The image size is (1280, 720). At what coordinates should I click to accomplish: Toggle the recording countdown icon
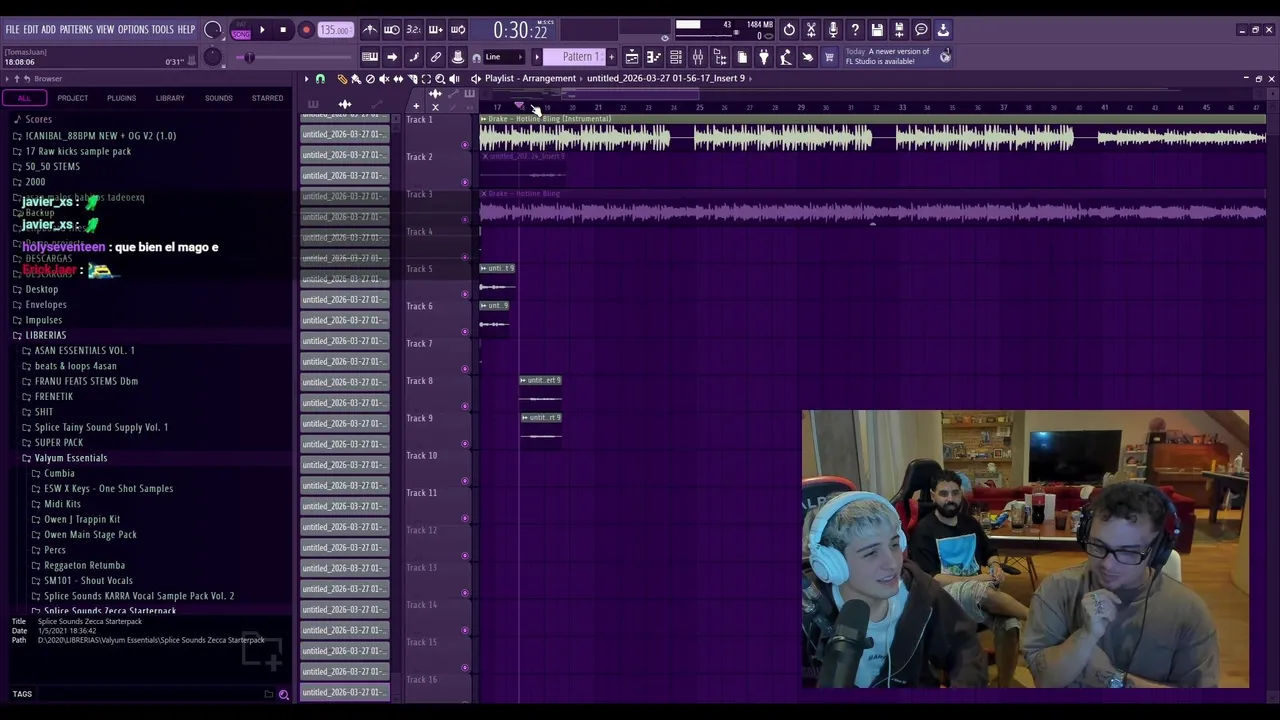click(x=414, y=30)
